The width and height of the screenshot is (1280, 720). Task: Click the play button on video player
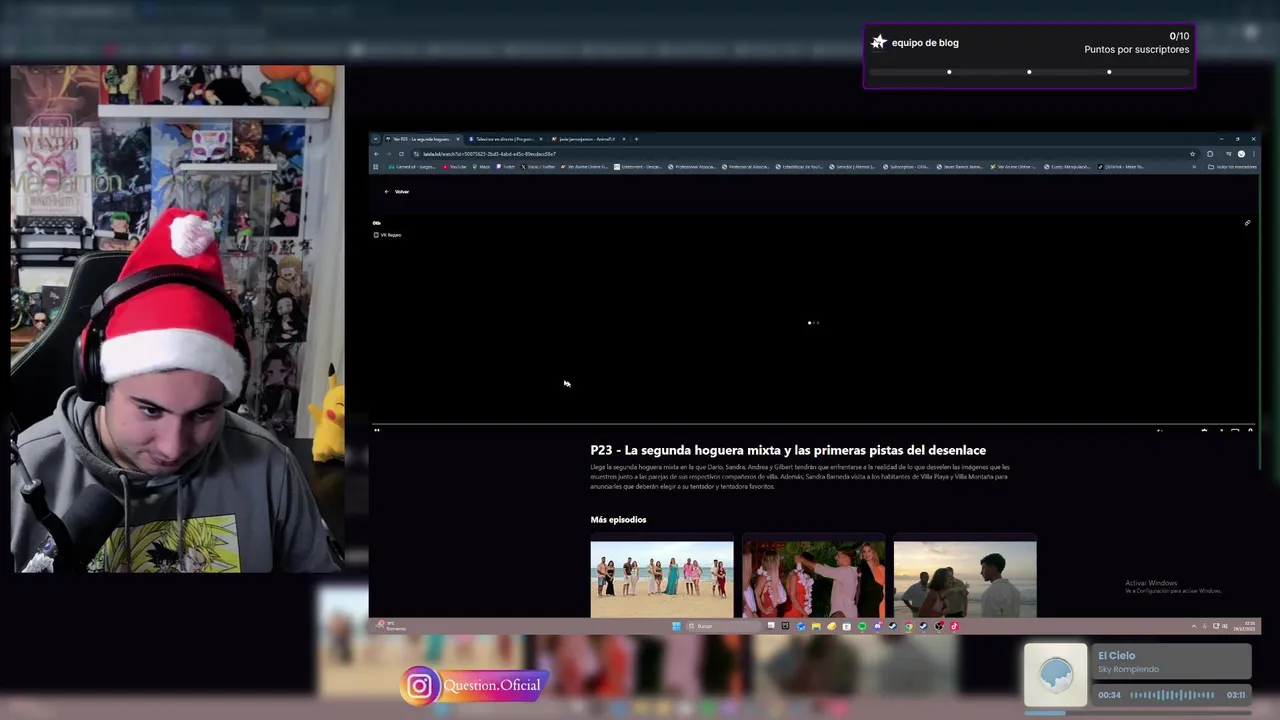(x=377, y=431)
